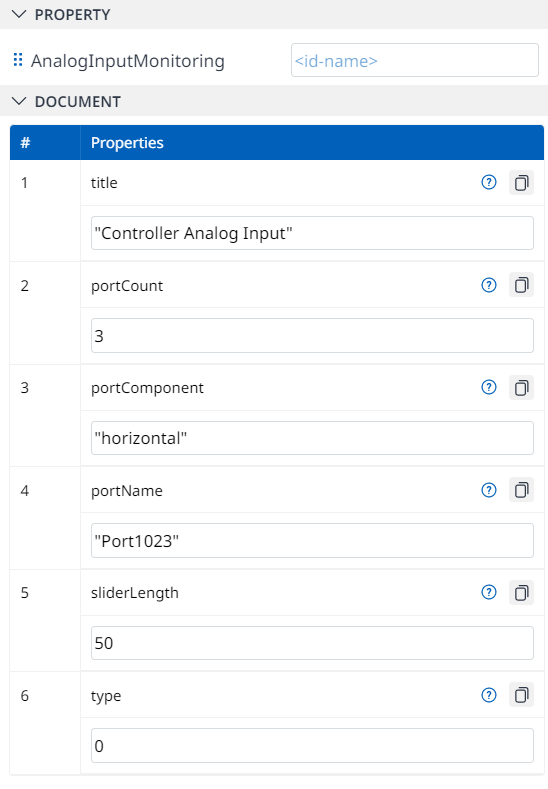Click the "Controller Analog Input" title field
The image size is (548, 789).
click(312, 233)
